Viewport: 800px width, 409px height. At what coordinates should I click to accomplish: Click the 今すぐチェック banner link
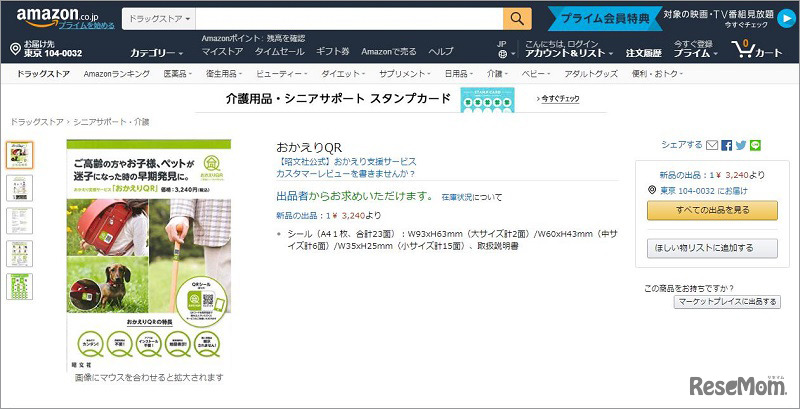point(558,99)
